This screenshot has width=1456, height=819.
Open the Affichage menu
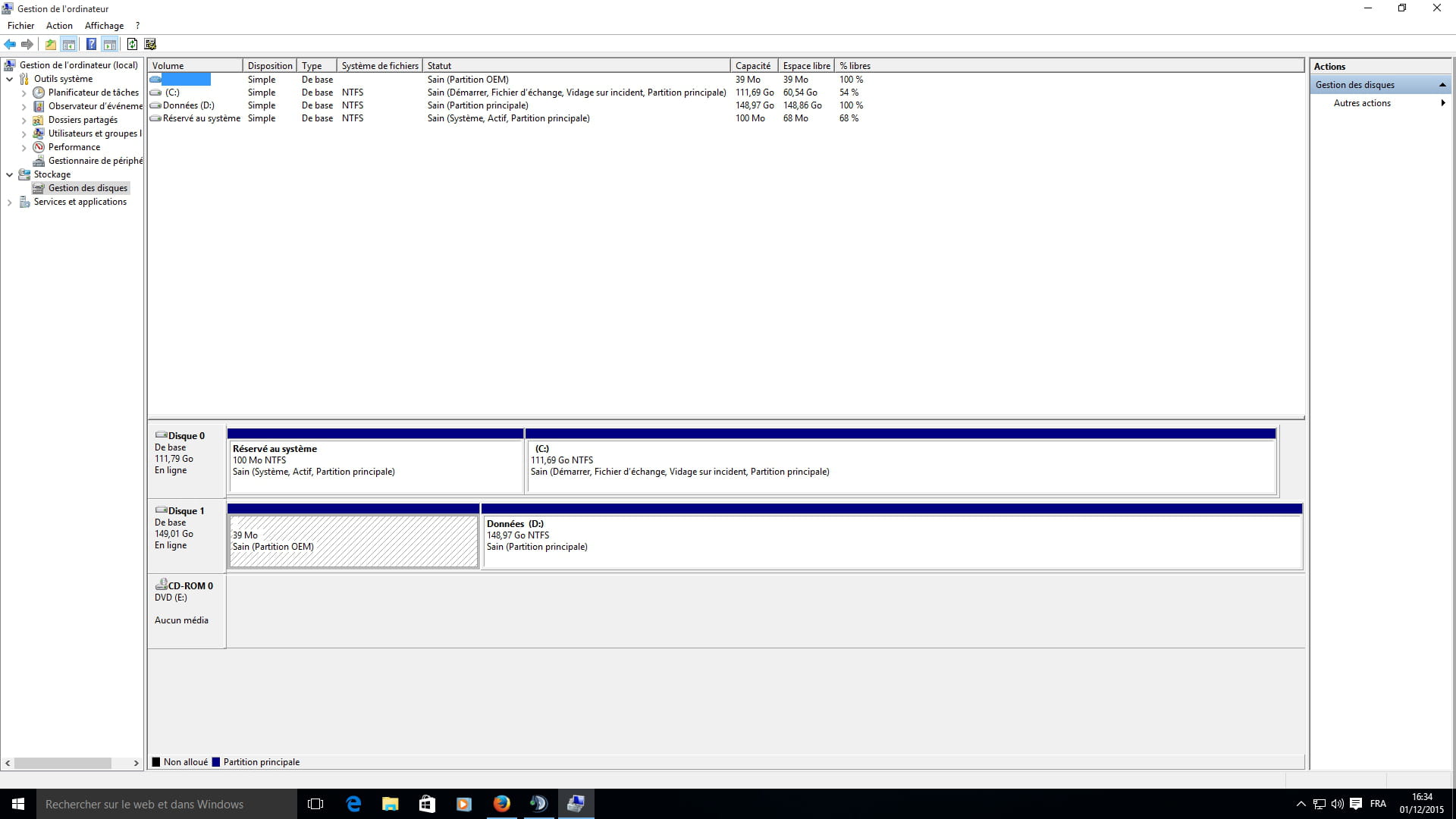104,26
